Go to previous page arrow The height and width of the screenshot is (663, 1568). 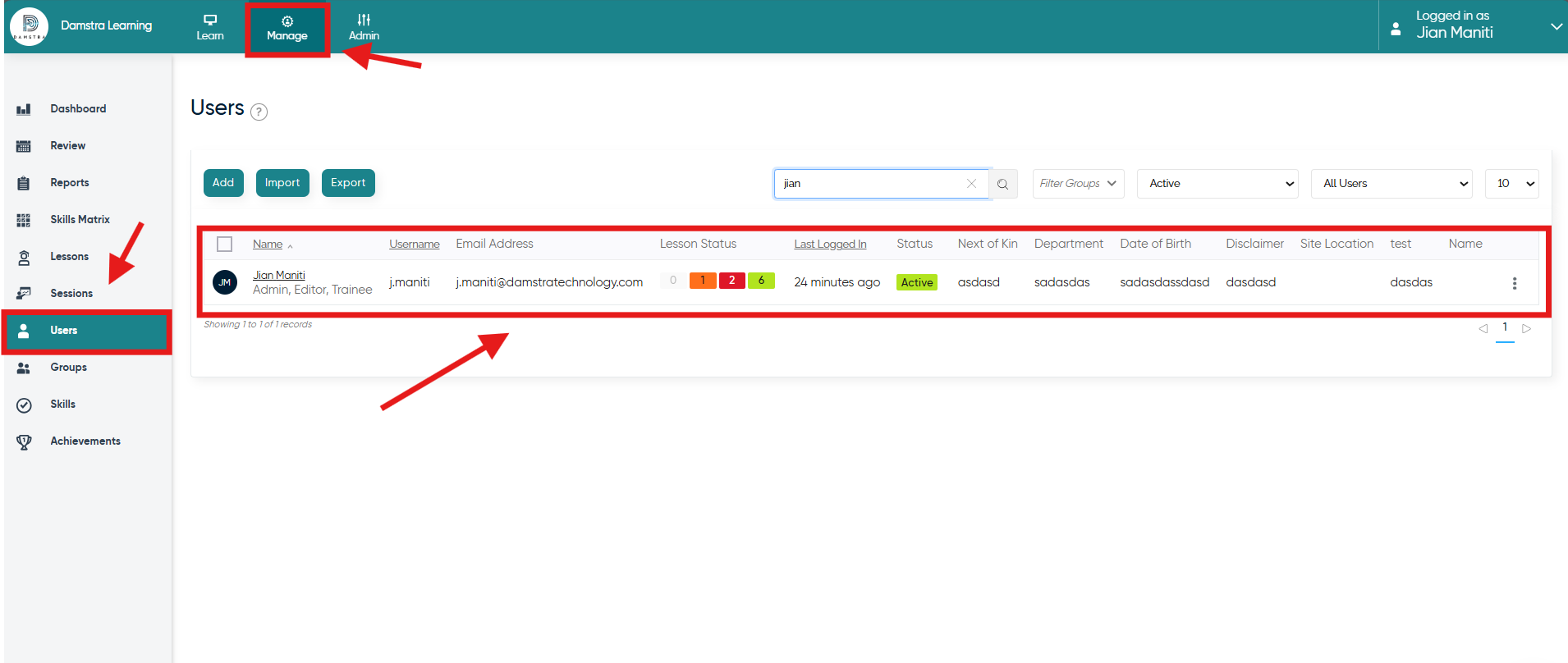click(x=1483, y=328)
